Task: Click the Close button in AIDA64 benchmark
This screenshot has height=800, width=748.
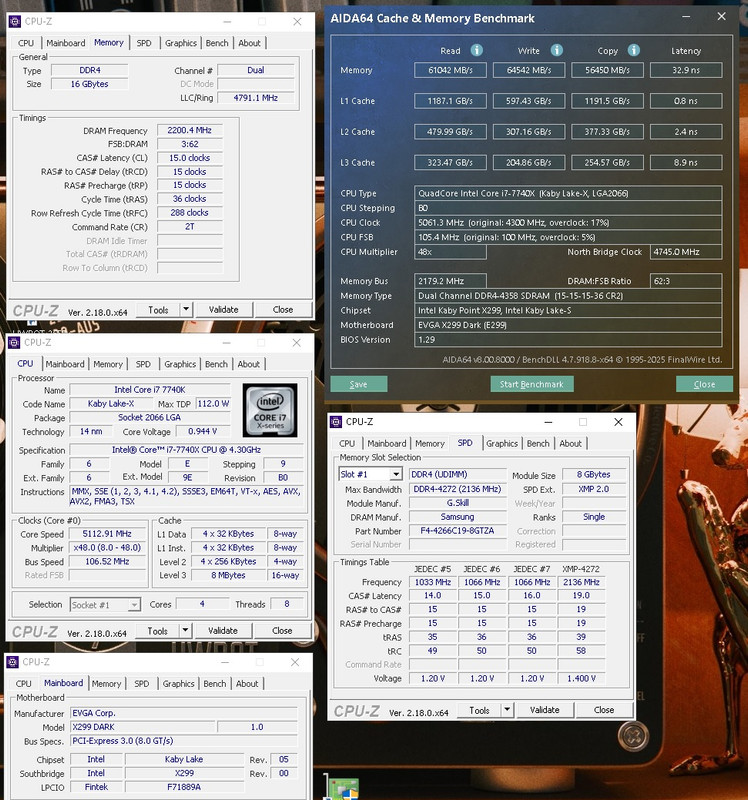Action: 704,384
